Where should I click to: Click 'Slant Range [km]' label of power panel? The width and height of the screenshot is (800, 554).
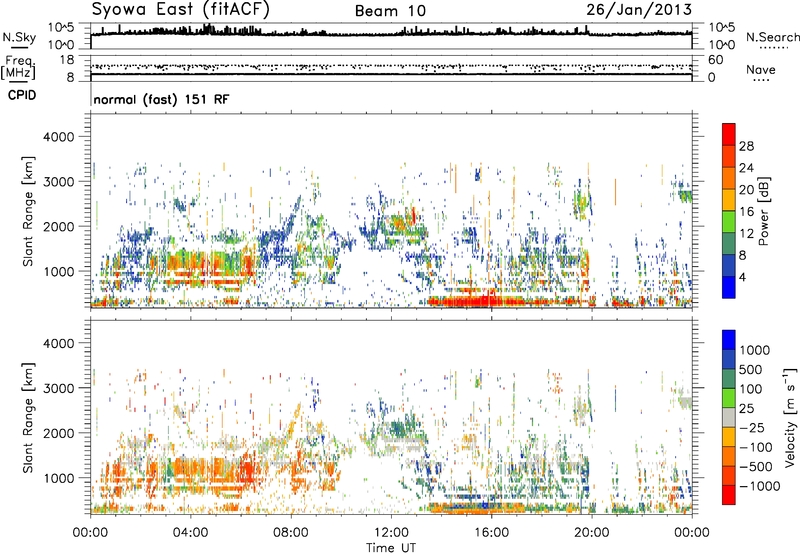(28, 211)
